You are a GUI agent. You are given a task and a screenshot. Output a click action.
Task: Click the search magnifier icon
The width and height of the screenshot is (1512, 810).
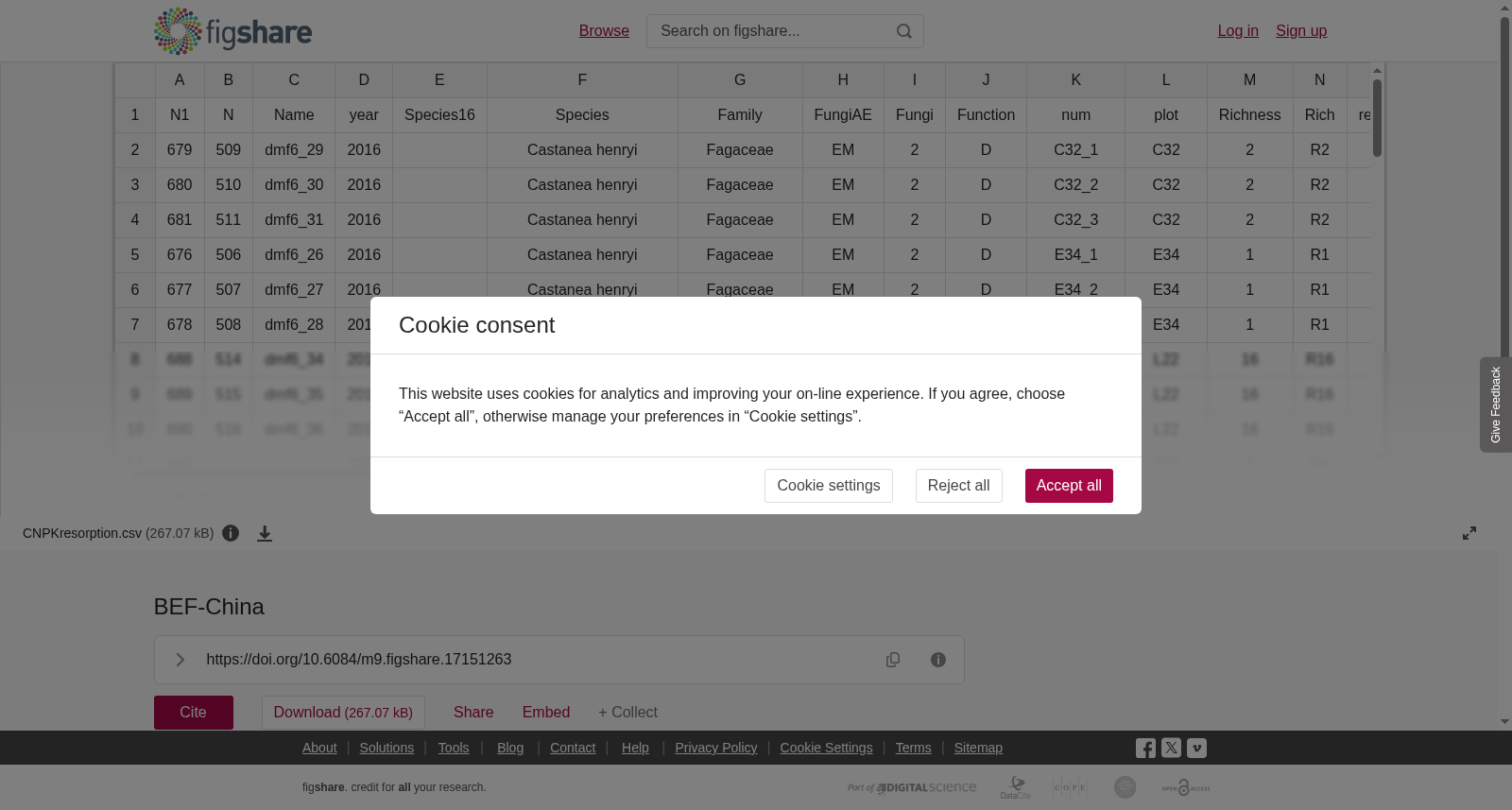pyautogui.click(x=904, y=31)
